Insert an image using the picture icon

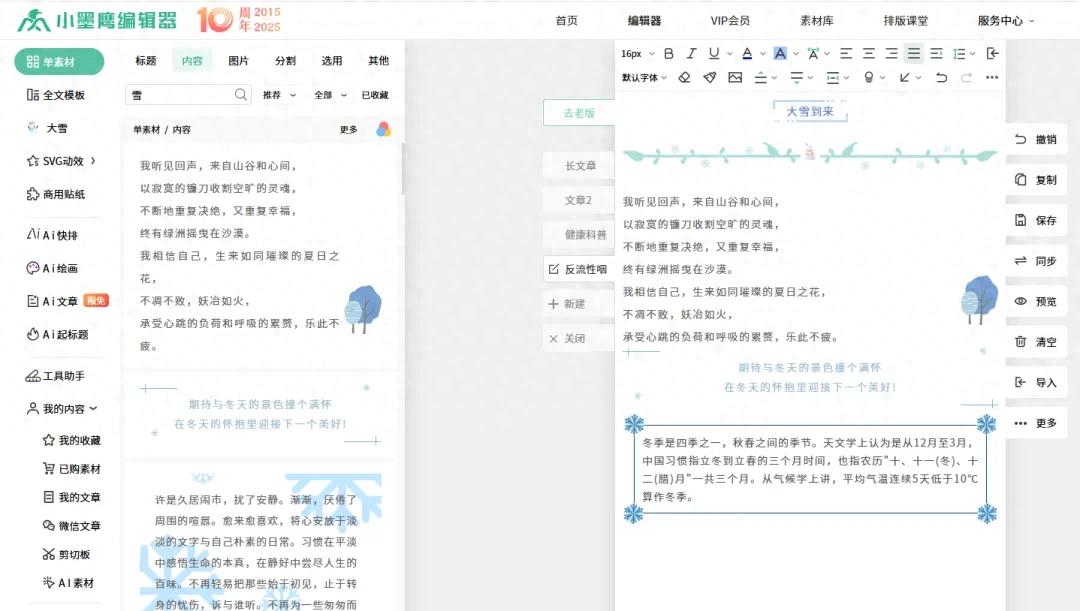[736, 77]
